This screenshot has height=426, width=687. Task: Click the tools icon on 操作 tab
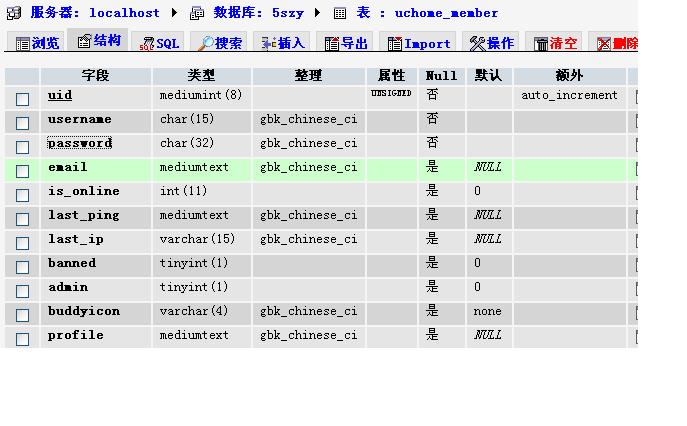pos(478,44)
